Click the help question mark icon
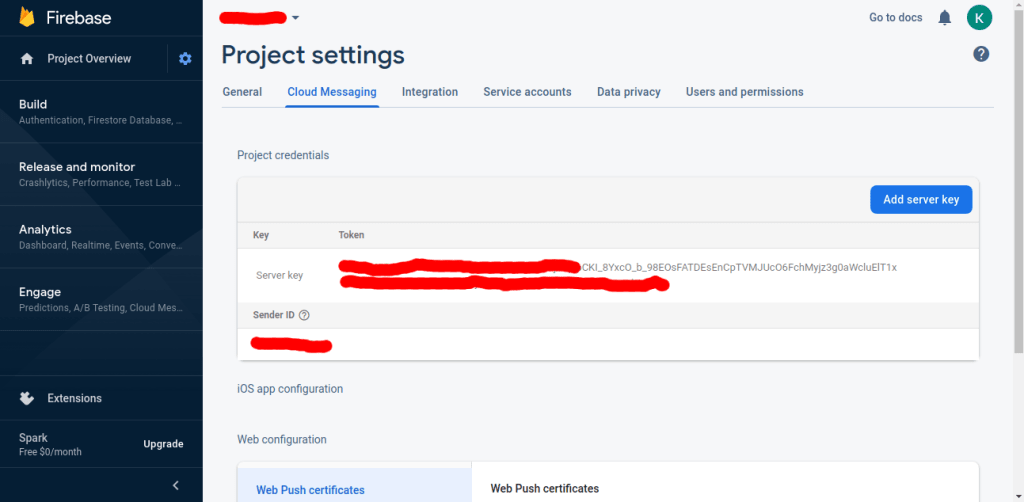Image resolution: width=1024 pixels, height=502 pixels. click(x=981, y=54)
